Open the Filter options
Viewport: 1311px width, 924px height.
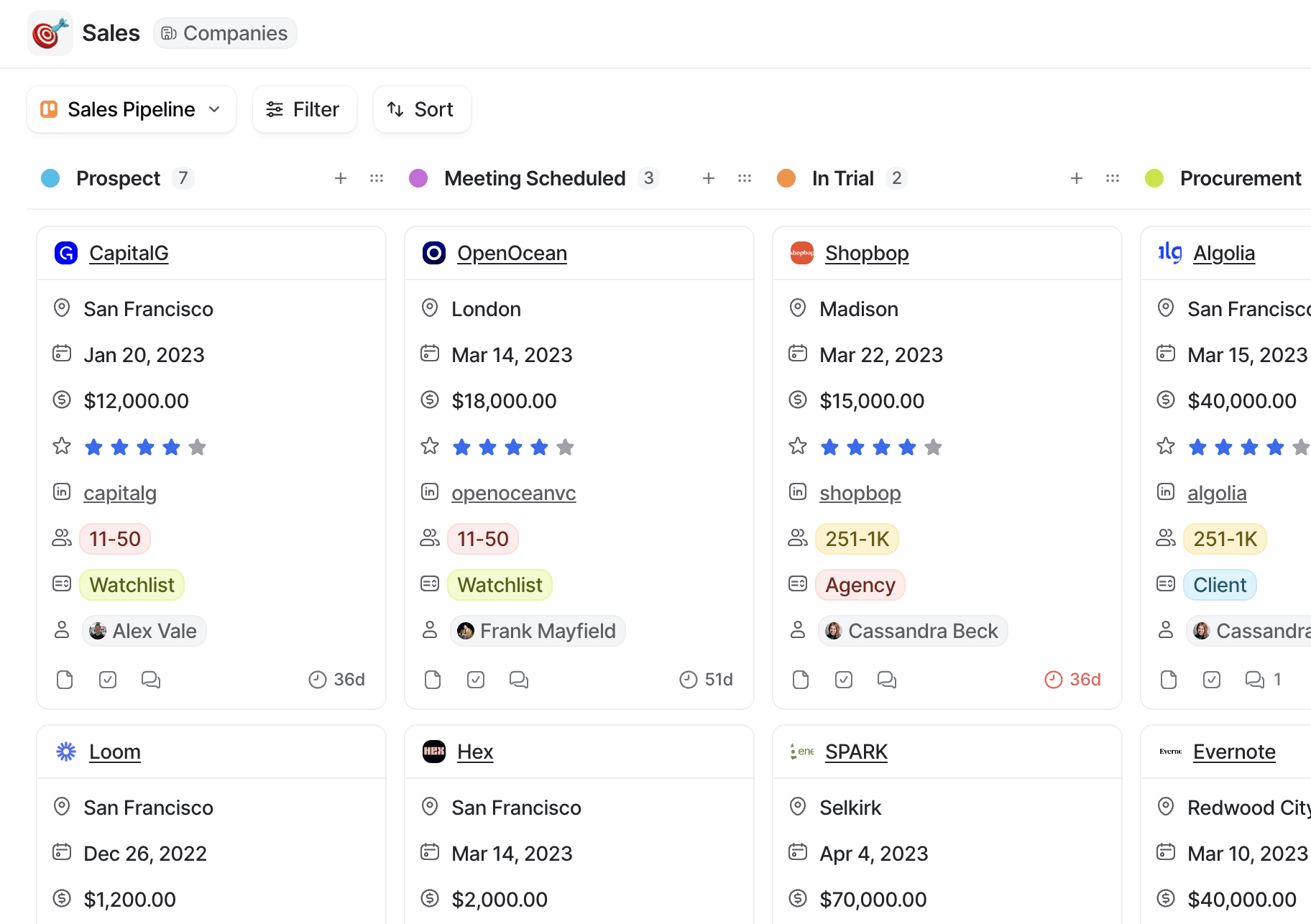click(x=305, y=109)
